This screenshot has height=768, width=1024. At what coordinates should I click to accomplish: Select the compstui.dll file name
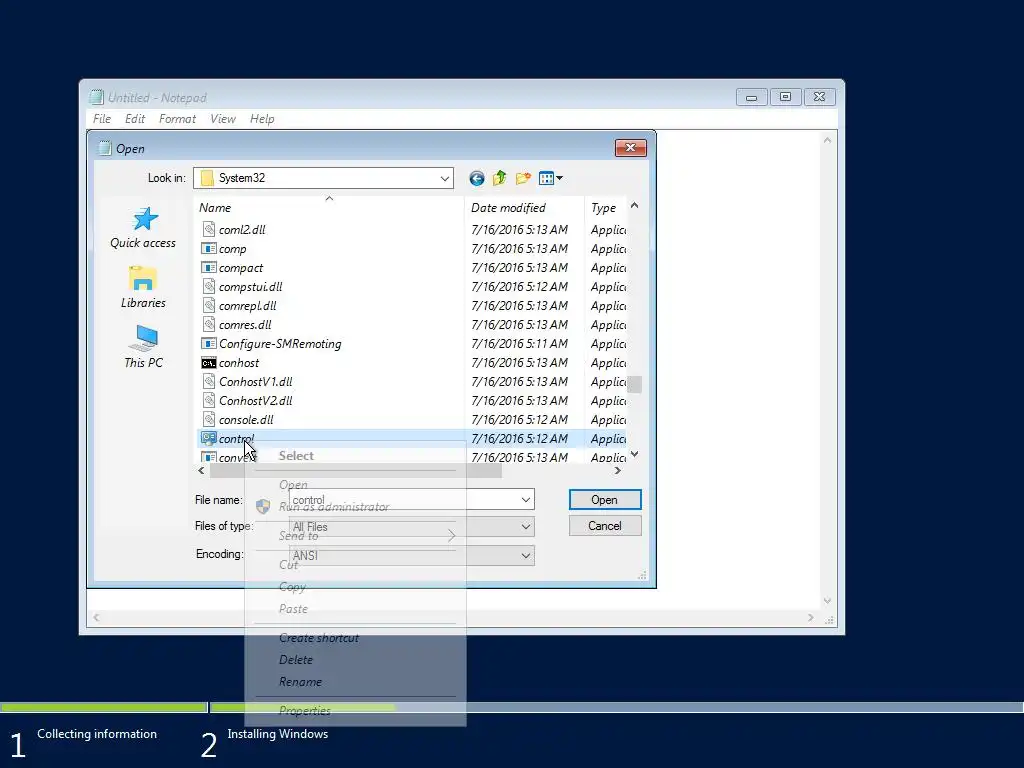coord(251,287)
